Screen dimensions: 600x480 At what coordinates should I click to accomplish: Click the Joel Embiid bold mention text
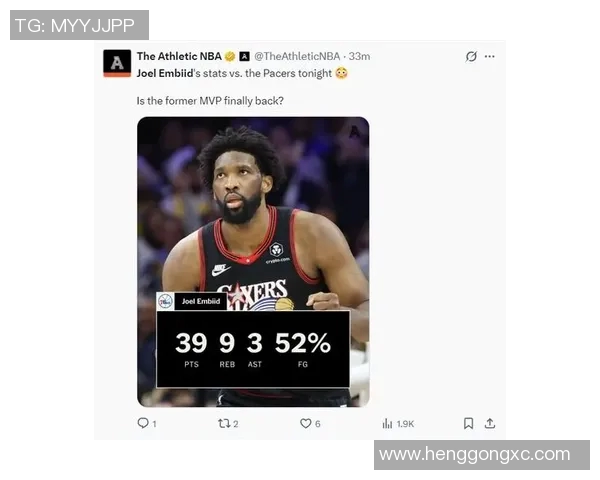coord(165,73)
